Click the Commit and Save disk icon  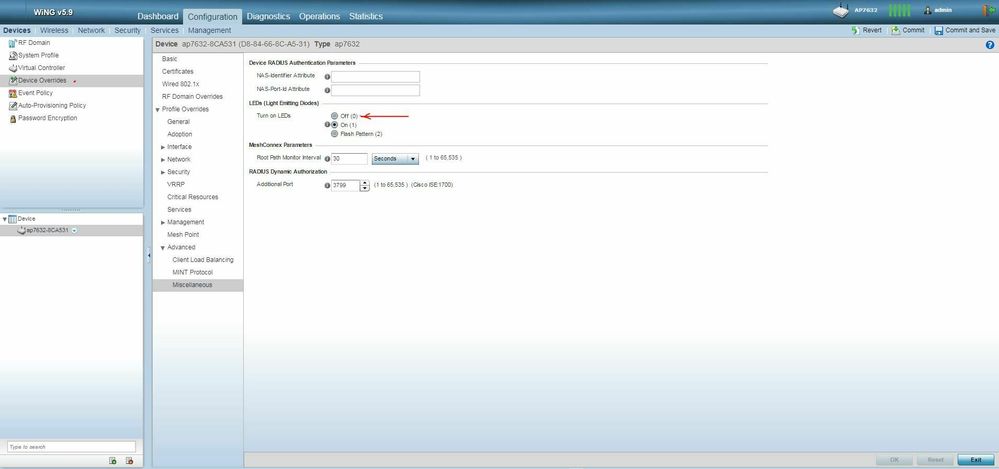pyautogui.click(x=938, y=30)
